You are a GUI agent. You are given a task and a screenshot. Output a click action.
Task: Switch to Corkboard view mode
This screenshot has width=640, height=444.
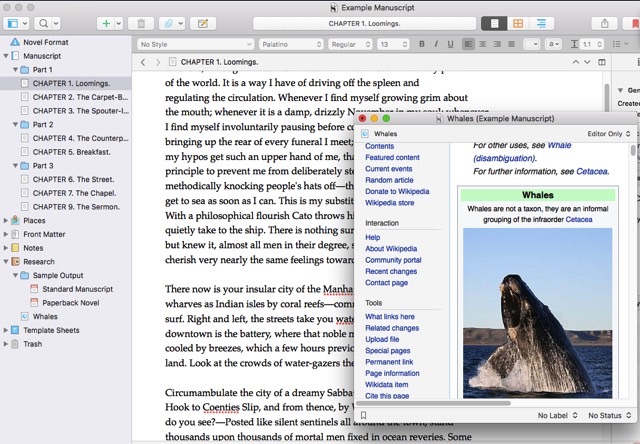(x=518, y=24)
